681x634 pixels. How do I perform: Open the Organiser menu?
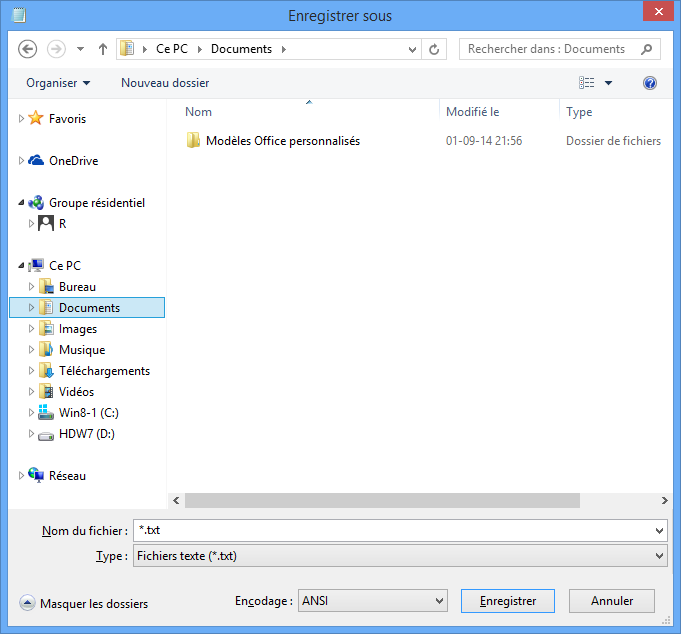click(58, 83)
